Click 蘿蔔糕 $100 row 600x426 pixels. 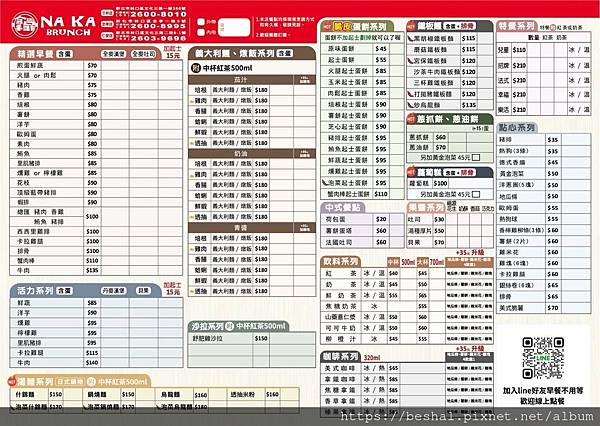tap(450, 183)
